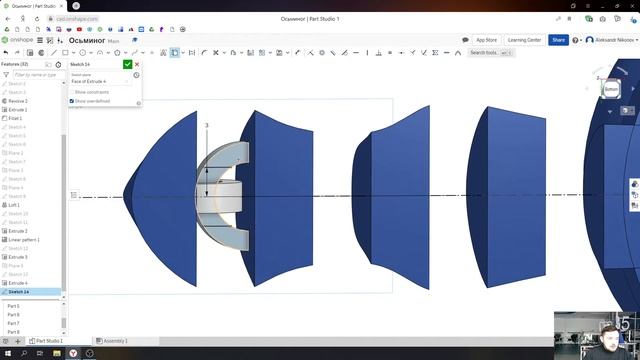
Task: Click the Revolve feature icon in toolbar
Action: [x=41, y=53]
